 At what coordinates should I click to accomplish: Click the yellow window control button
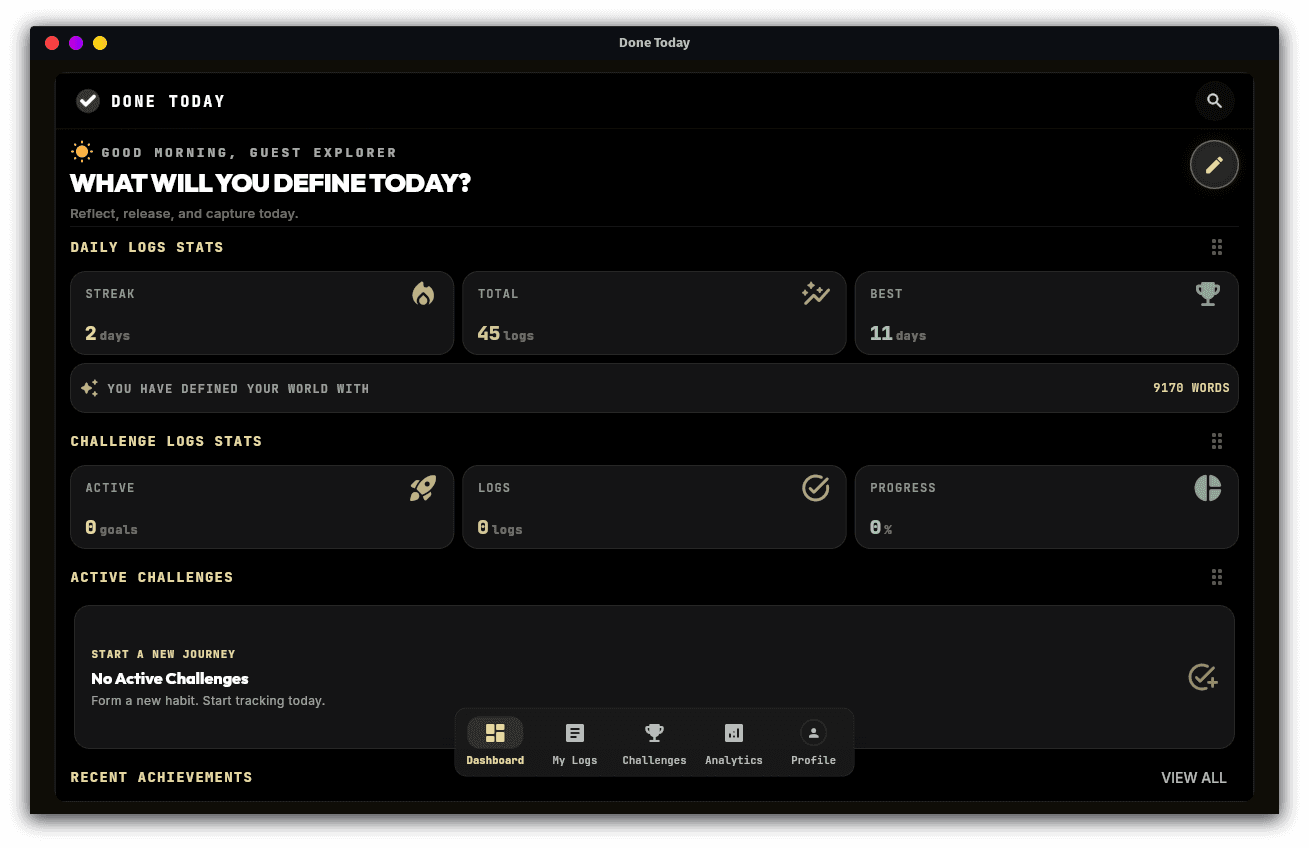click(x=100, y=43)
